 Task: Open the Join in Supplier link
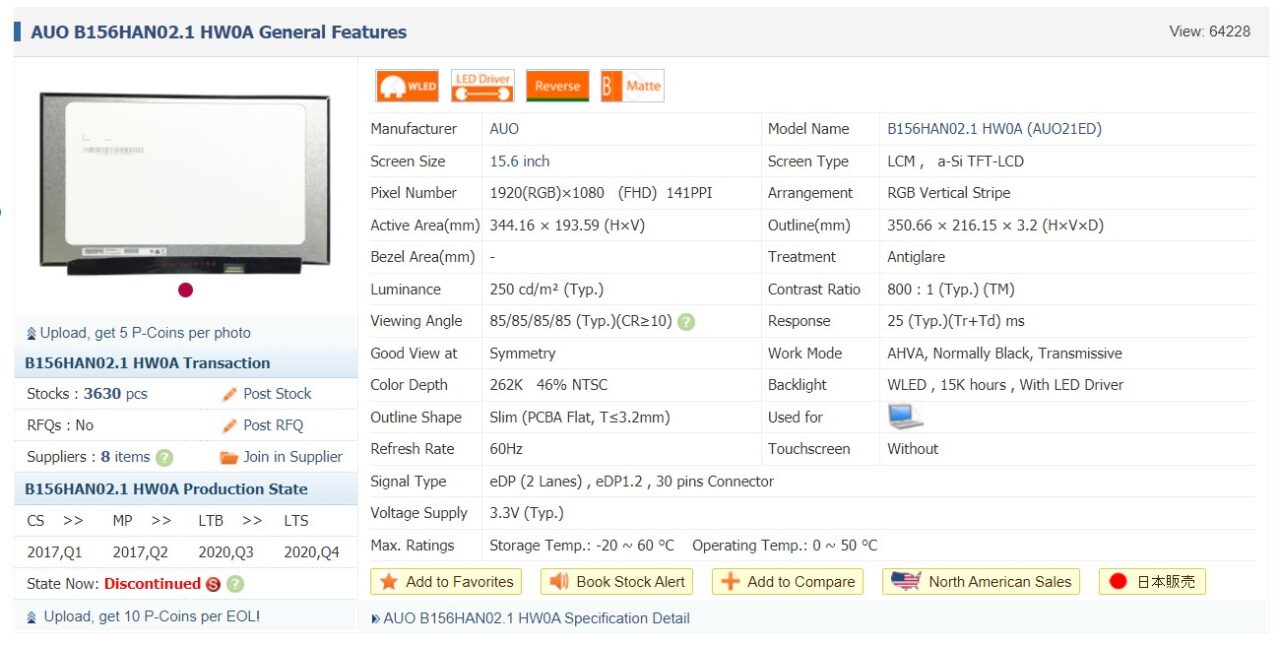(x=293, y=457)
